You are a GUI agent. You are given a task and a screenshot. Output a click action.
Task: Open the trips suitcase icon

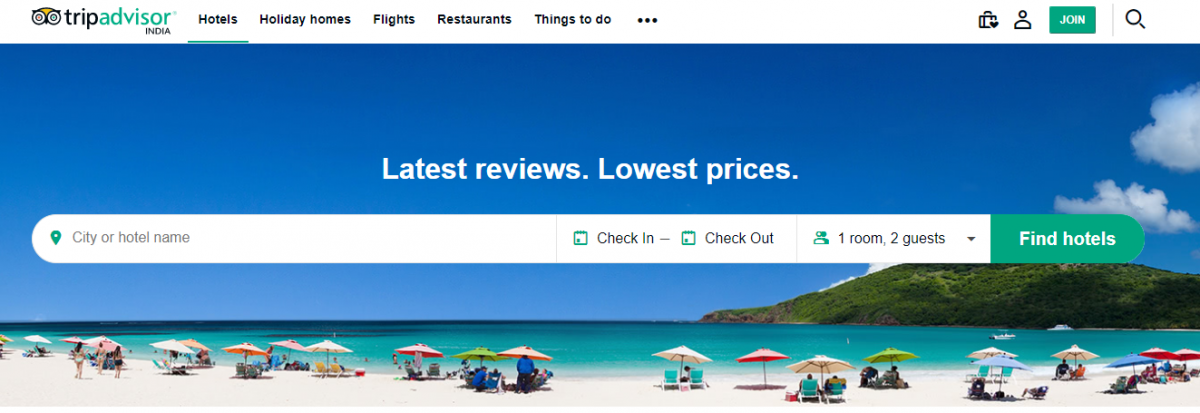988,20
